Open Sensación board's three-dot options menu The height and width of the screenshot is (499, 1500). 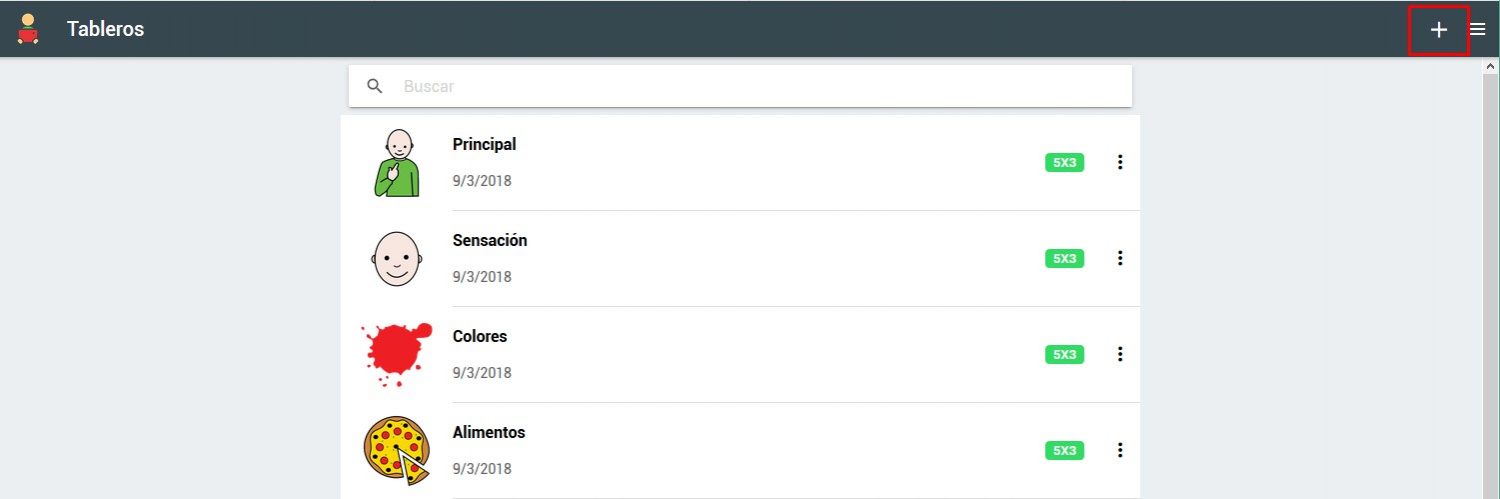1120,258
